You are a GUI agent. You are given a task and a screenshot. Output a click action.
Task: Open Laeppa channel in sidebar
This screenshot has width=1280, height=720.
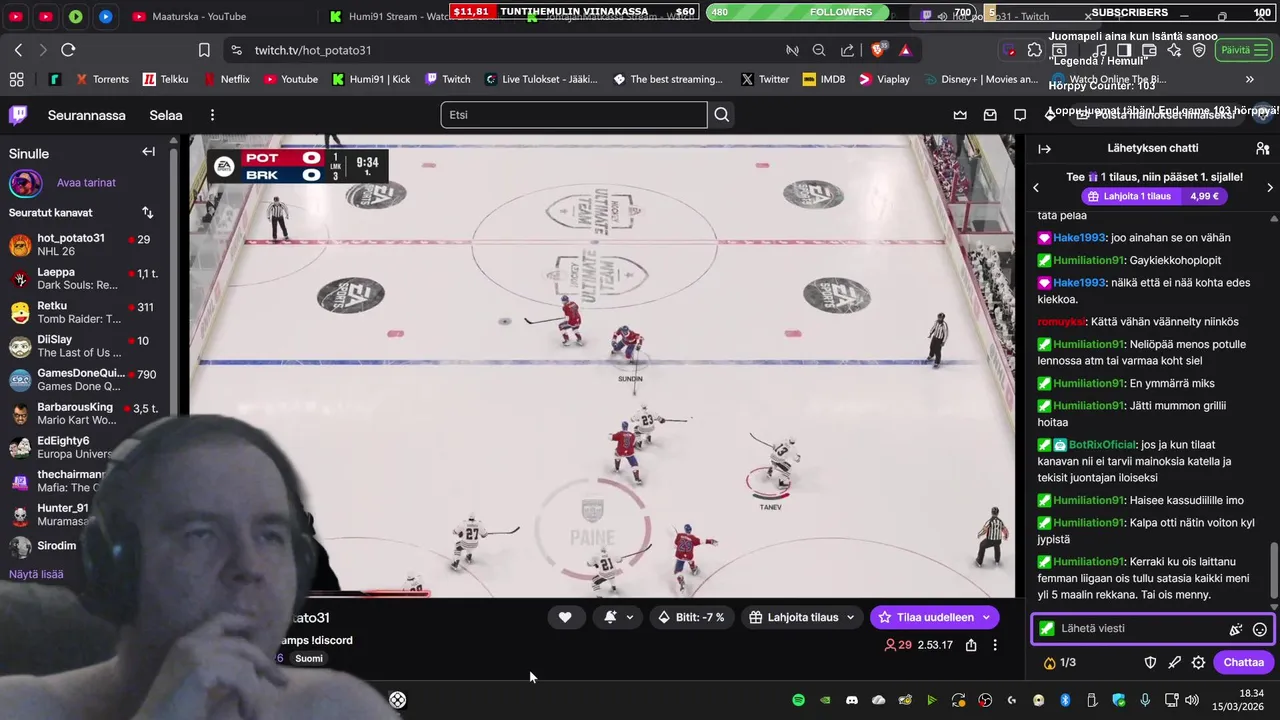pyautogui.click(x=85, y=278)
